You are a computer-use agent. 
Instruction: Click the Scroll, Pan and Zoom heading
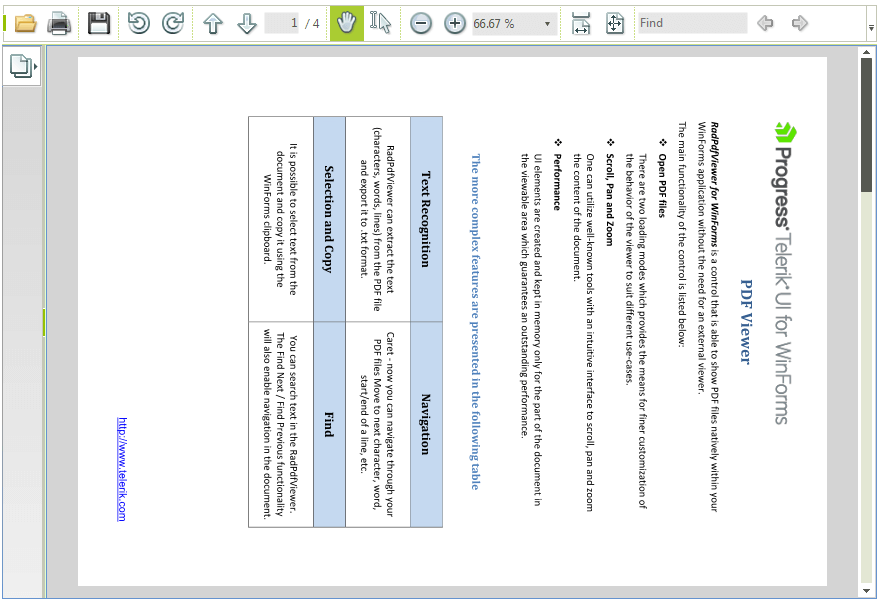(610, 200)
